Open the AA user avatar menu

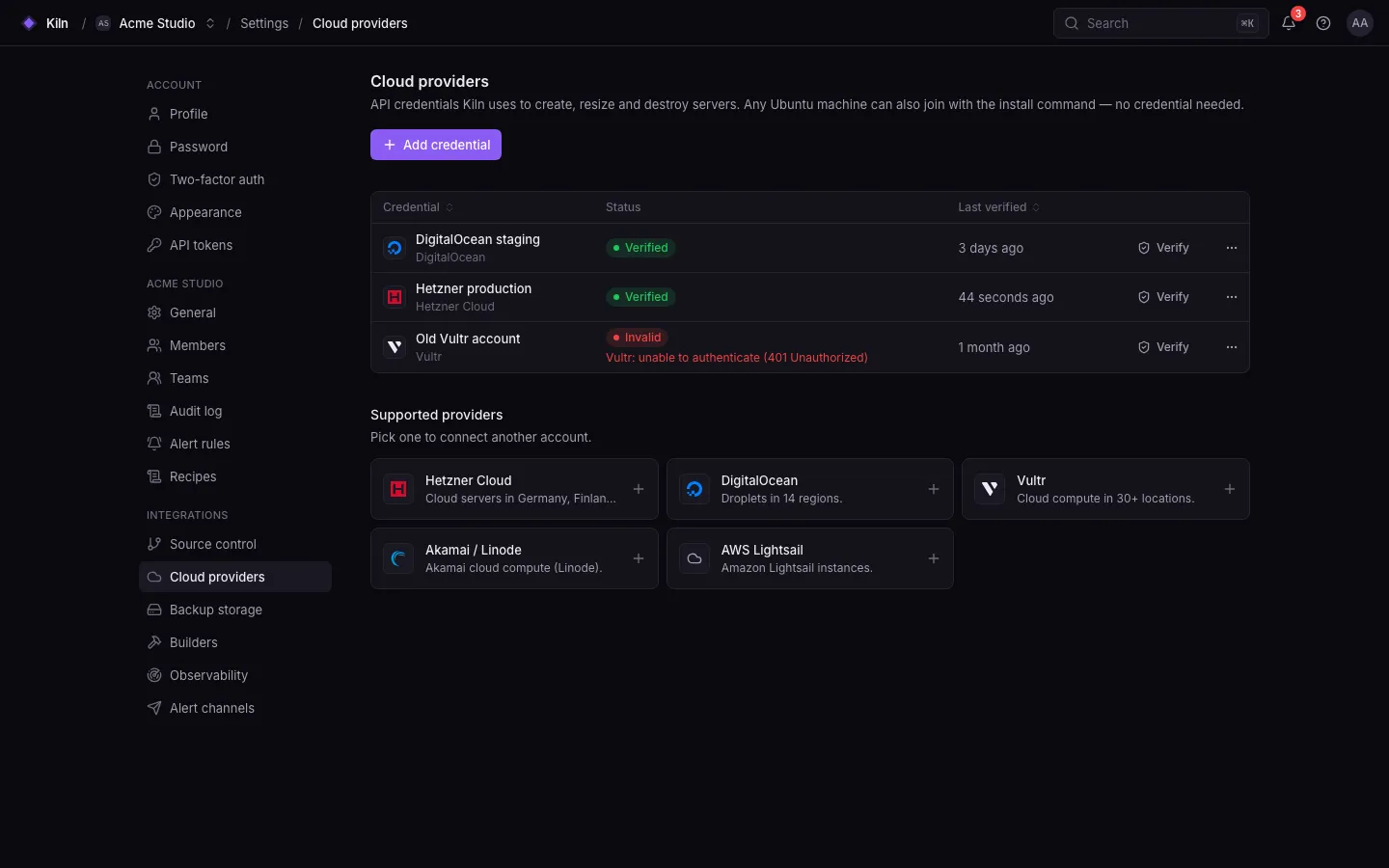(1360, 23)
